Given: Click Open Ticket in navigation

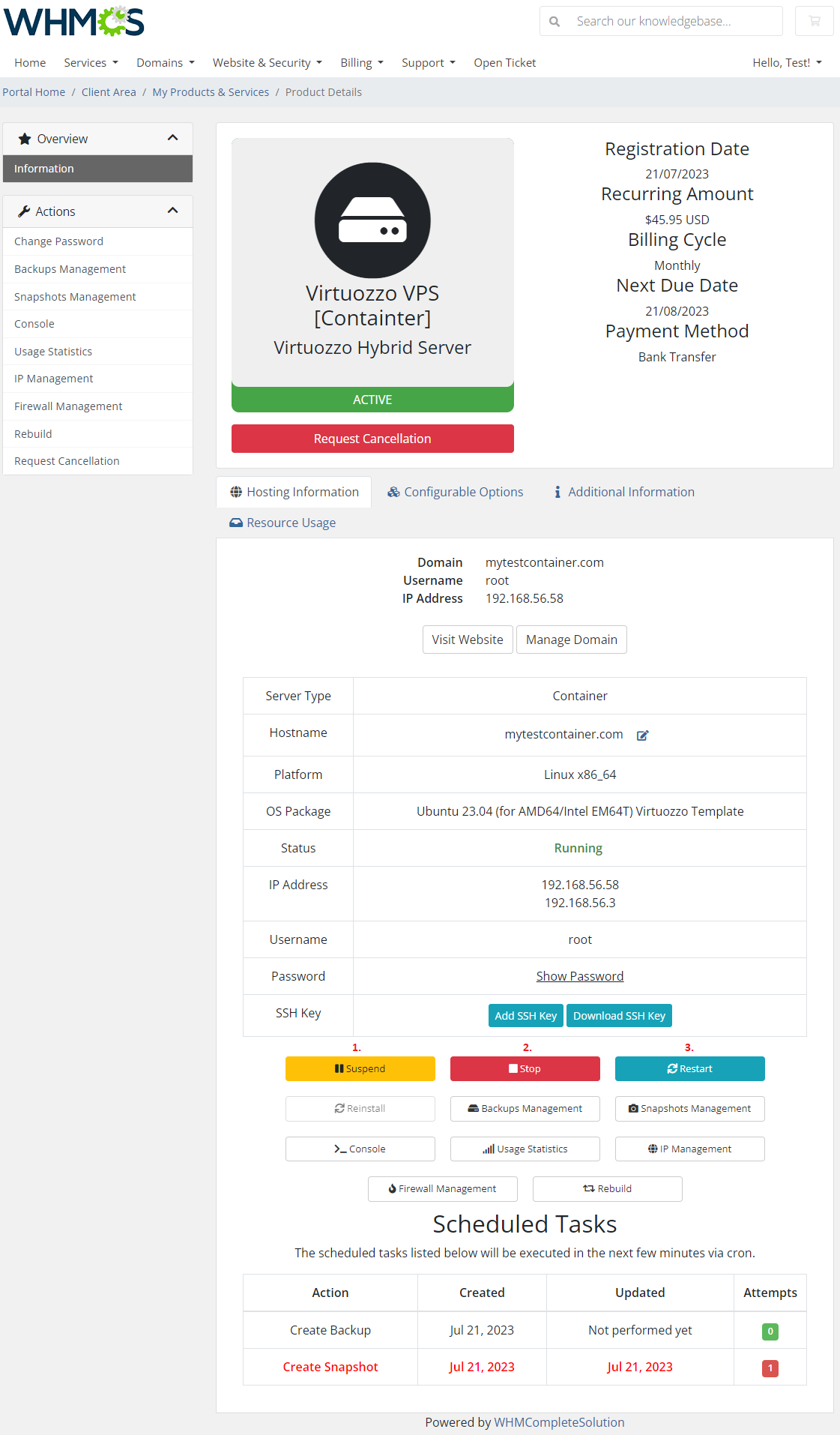Looking at the screenshot, I should (x=504, y=63).
